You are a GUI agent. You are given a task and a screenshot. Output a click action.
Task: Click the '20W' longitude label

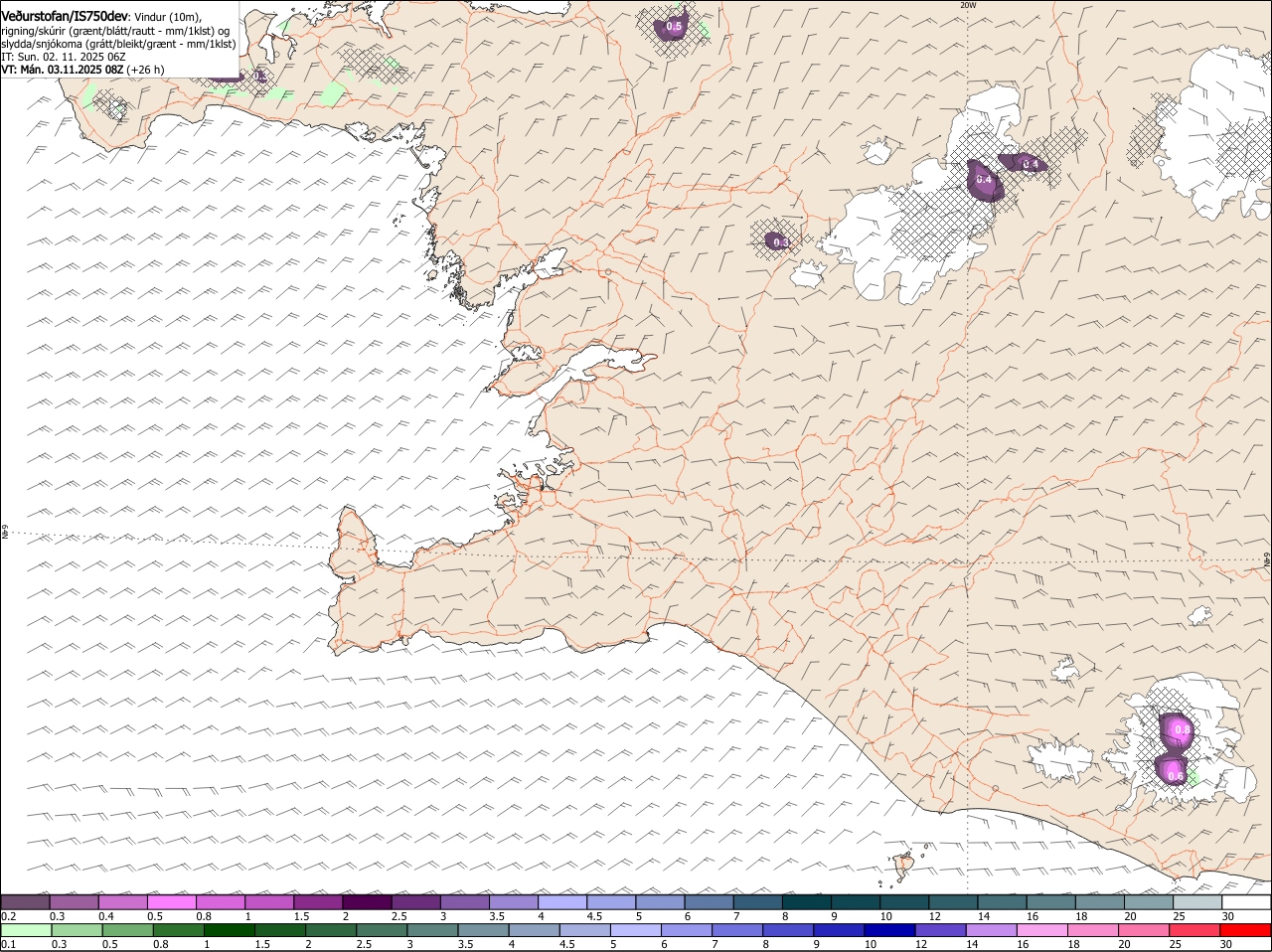click(968, 5)
